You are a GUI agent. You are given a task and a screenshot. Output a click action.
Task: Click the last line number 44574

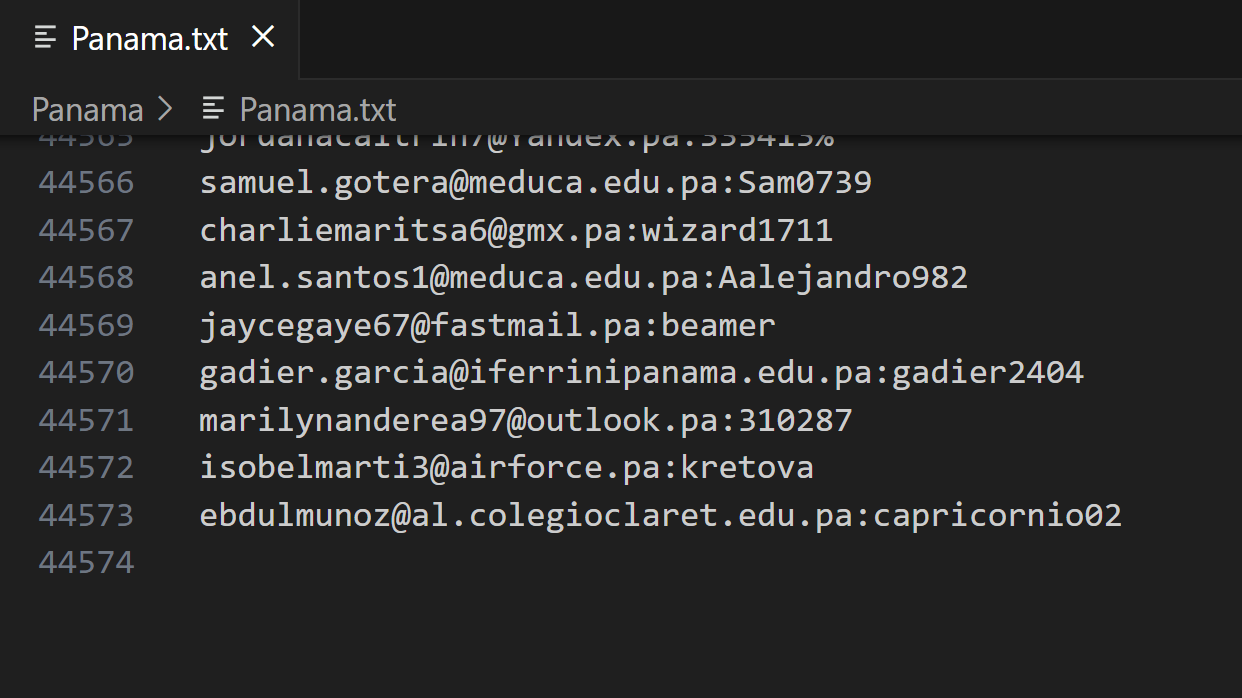[86, 562]
